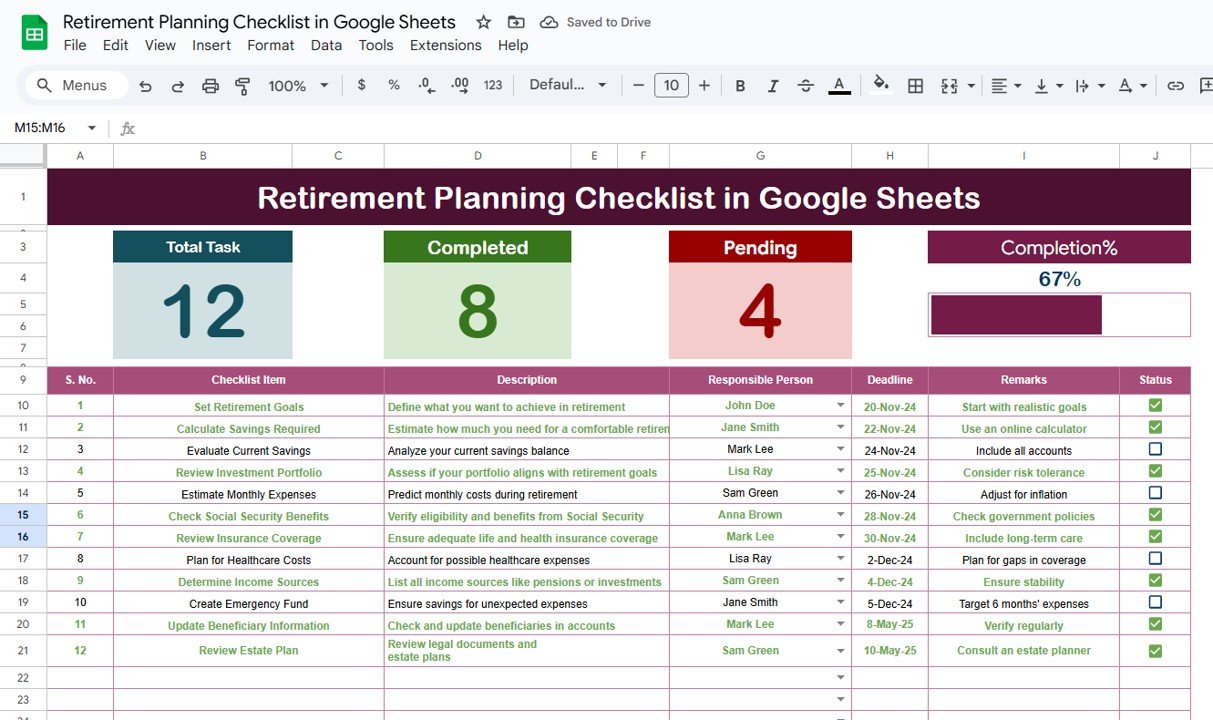This screenshot has width=1213, height=720.
Task: Open text rotation options
Action: pos(1132,86)
